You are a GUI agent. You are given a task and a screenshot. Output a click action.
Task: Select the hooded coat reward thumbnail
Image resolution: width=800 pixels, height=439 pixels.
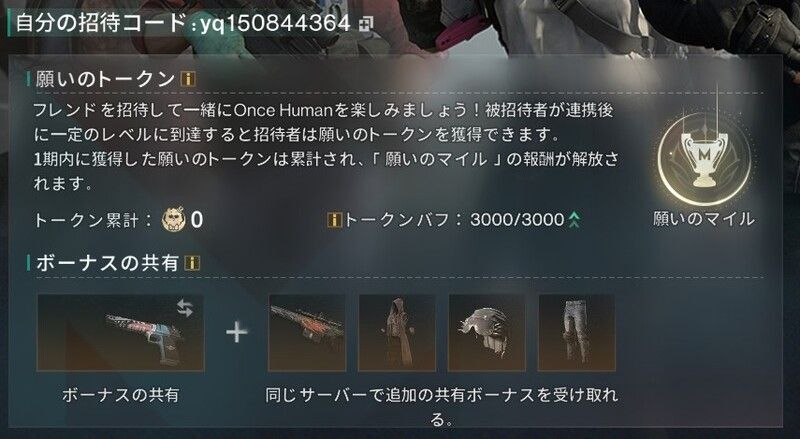coord(397,333)
